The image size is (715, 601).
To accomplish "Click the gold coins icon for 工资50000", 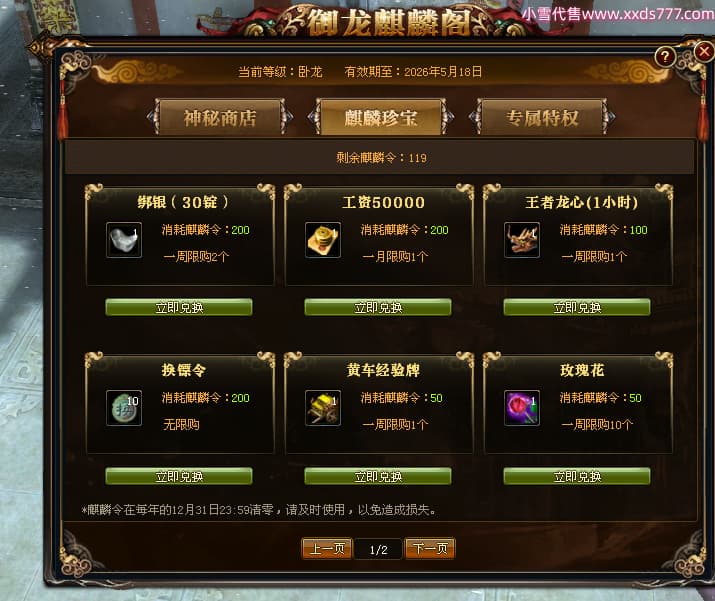I will 323,240.
